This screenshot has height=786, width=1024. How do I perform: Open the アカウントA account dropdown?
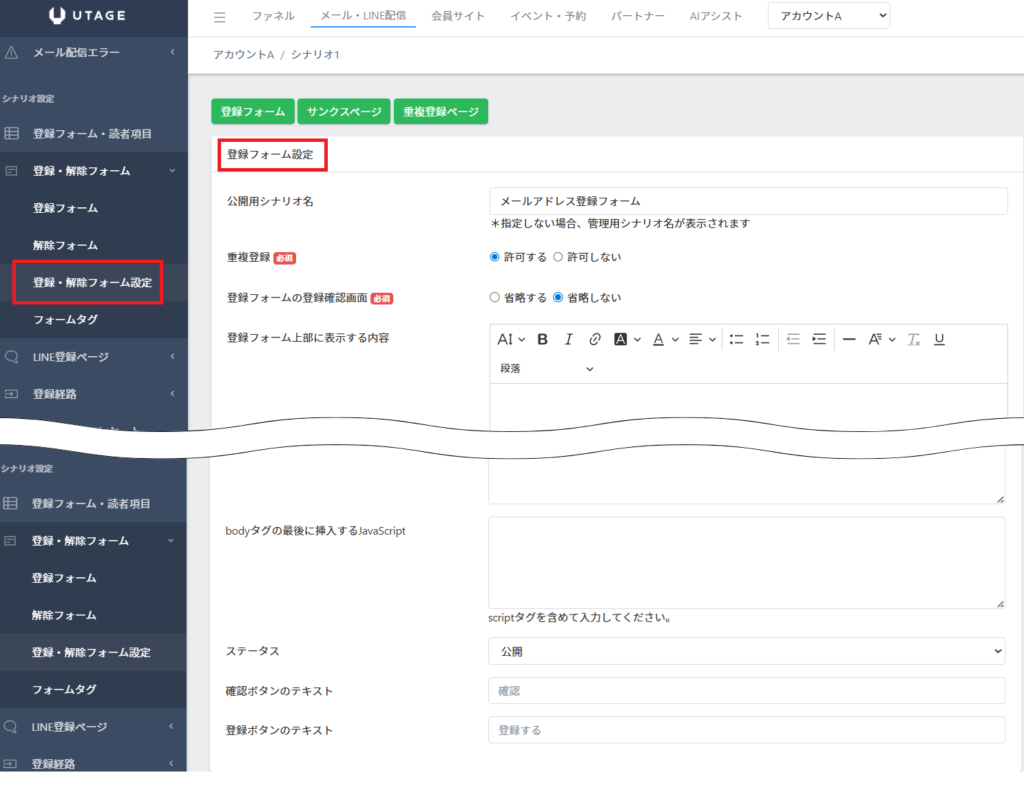828,16
